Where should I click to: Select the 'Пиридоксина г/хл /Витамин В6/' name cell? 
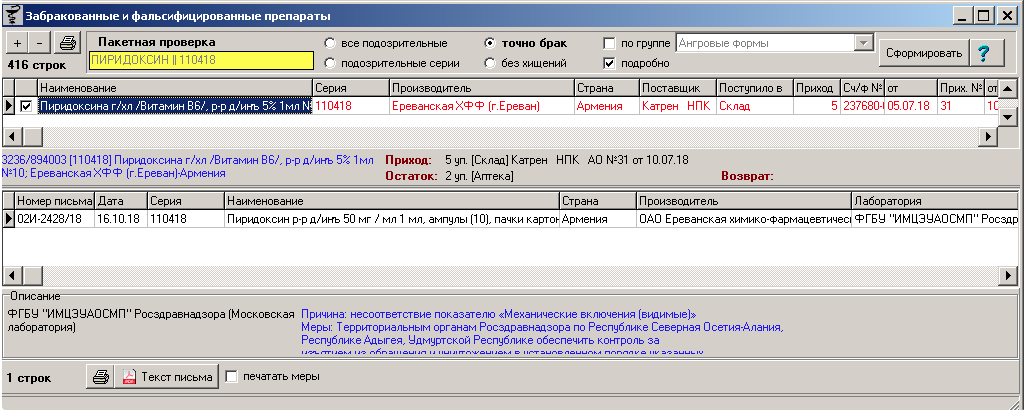pyautogui.click(x=175, y=106)
